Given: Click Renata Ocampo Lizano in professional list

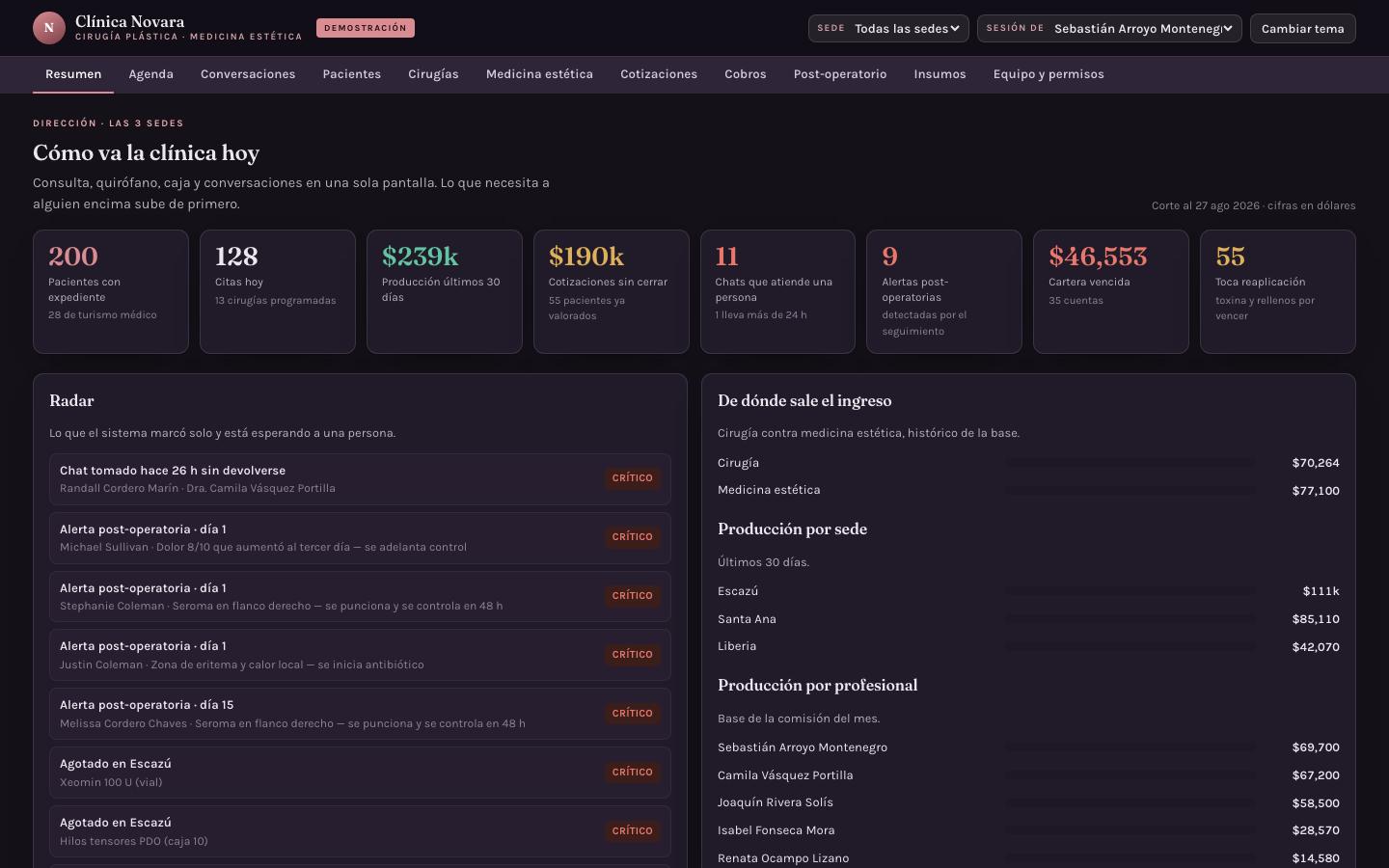Looking at the screenshot, I should (x=783, y=858).
